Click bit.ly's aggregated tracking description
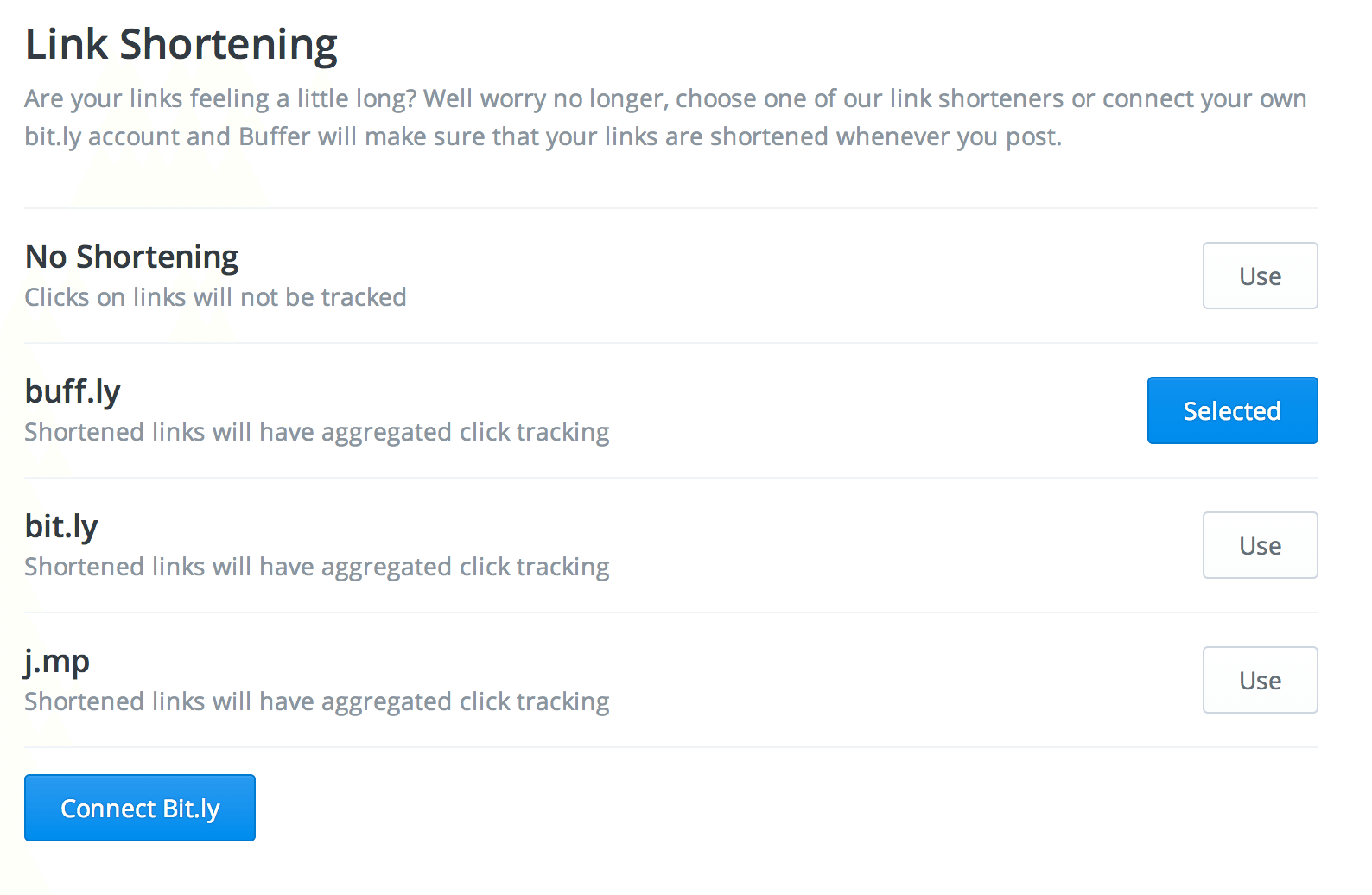Image resolution: width=1372 pixels, height=895 pixels. (316, 566)
